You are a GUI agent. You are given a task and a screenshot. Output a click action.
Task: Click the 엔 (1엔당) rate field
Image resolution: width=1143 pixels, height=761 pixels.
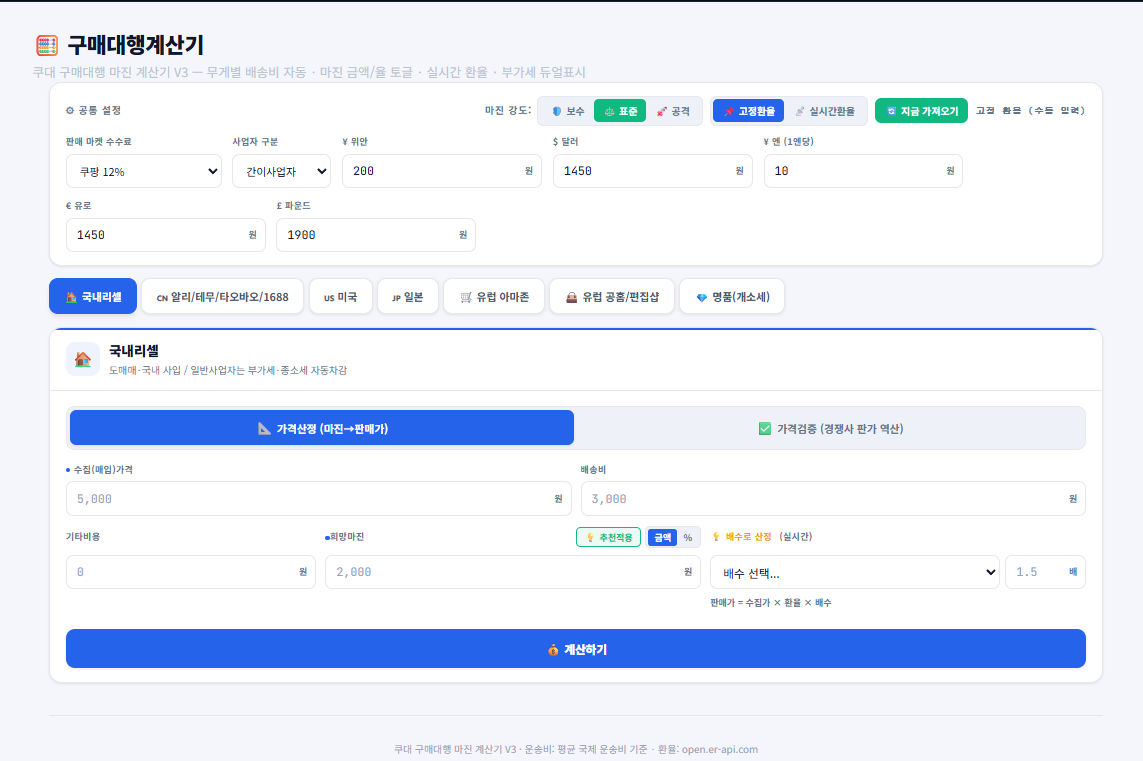coord(863,171)
